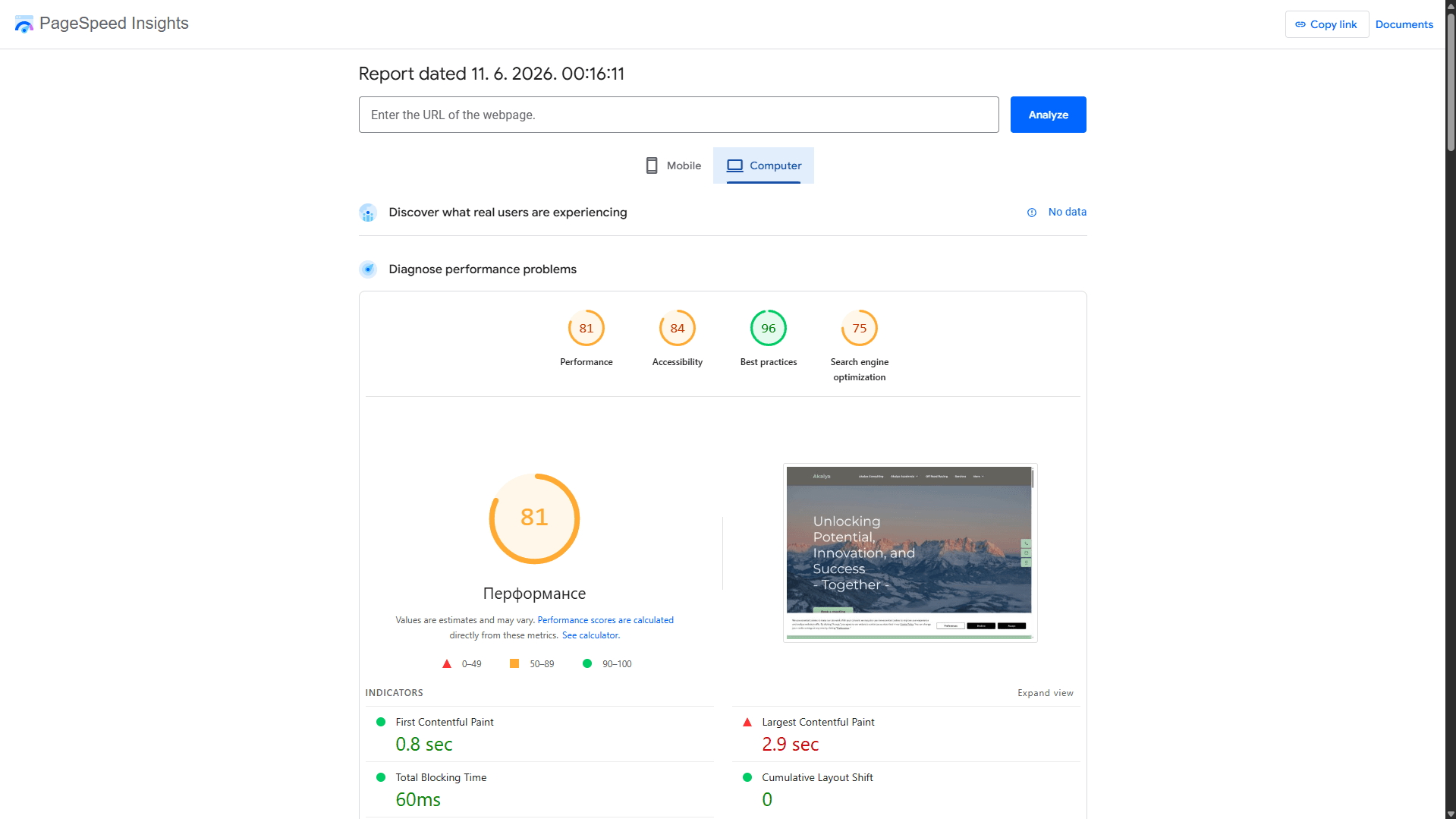Click red triangle for Largest Contentful Paint
The height and width of the screenshot is (819, 1456).
[747, 722]
